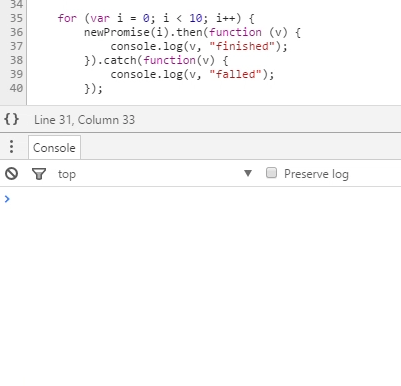The image size is (401, 386).
Task: Open the three-dot drawer menu
Action: coord(11,147)
